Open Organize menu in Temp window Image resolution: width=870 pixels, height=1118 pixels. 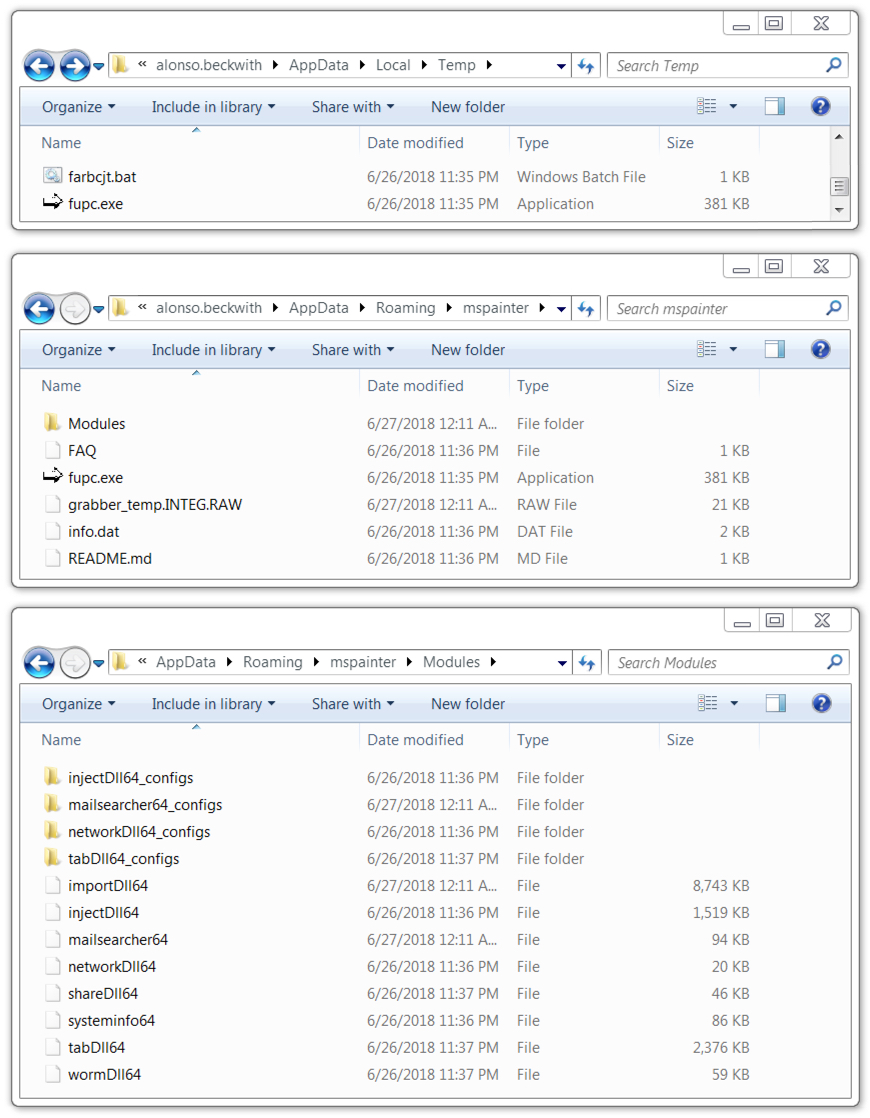pyautogui.click(x=78, y=107)
